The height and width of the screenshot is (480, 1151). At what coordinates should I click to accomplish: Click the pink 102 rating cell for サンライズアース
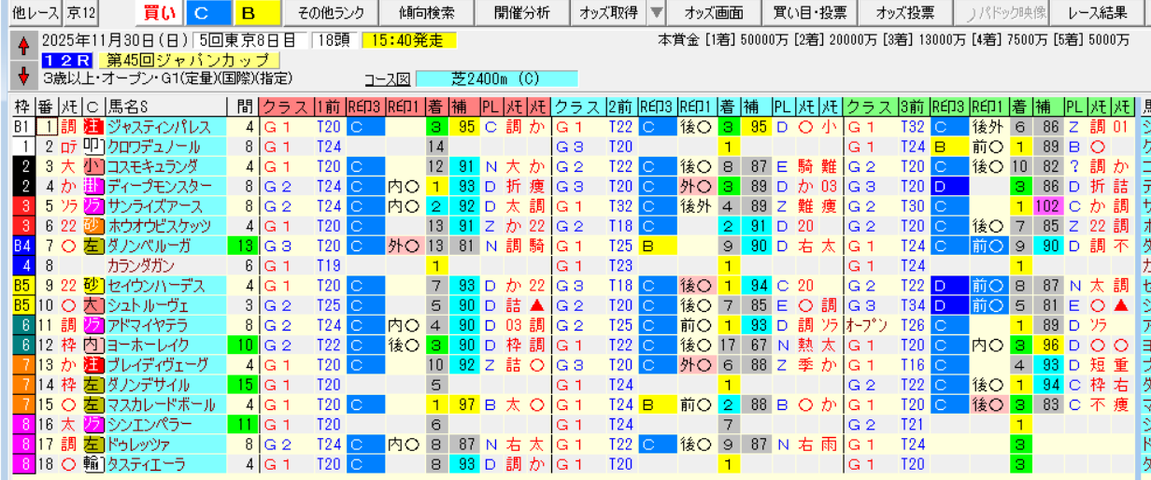point(1048,205)
